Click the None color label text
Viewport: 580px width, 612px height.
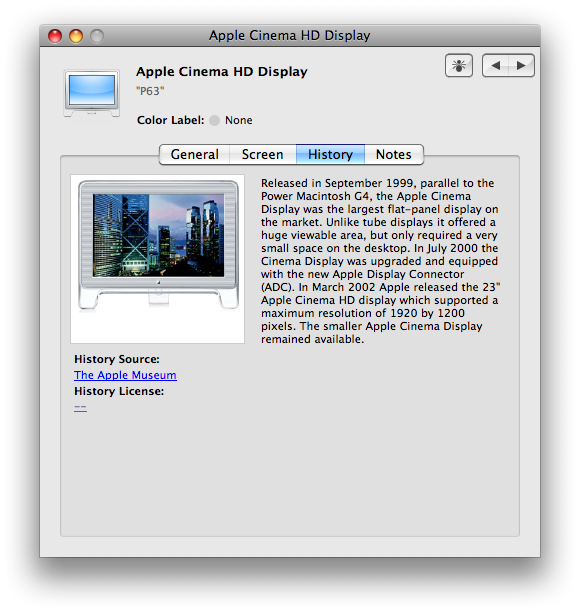click(x=238, y=120)
